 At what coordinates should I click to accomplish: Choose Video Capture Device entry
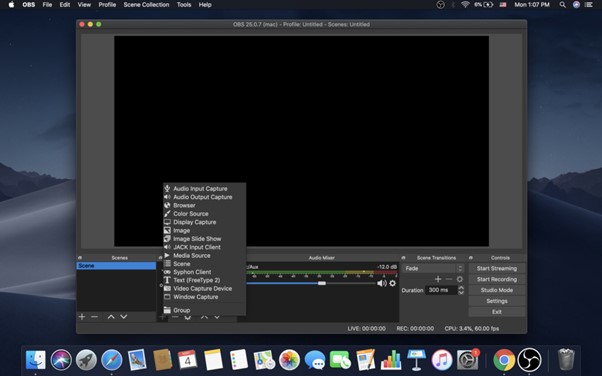coord(204,289)
